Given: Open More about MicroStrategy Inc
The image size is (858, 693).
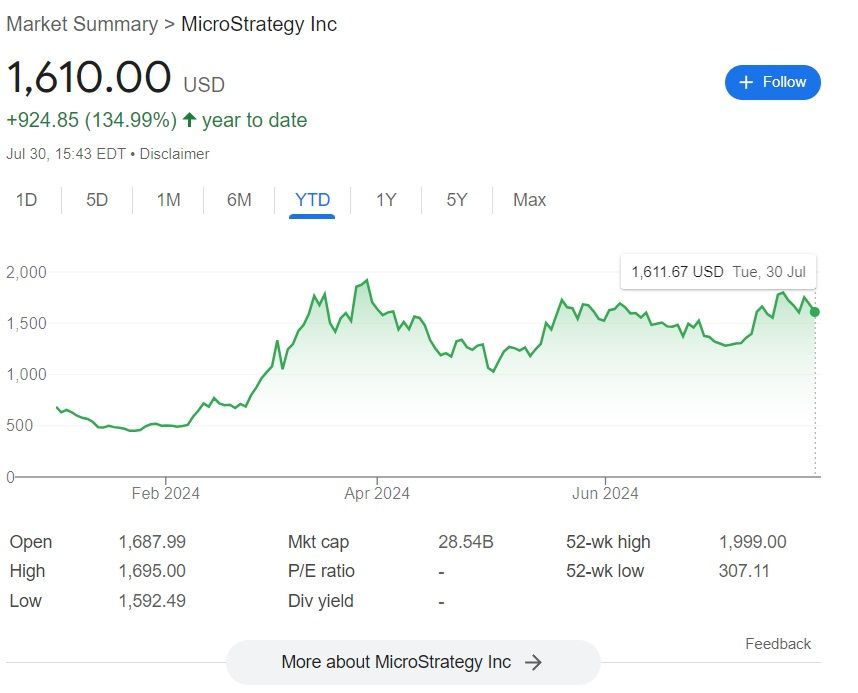Looking at the screenshot, I should coord(412,662).
